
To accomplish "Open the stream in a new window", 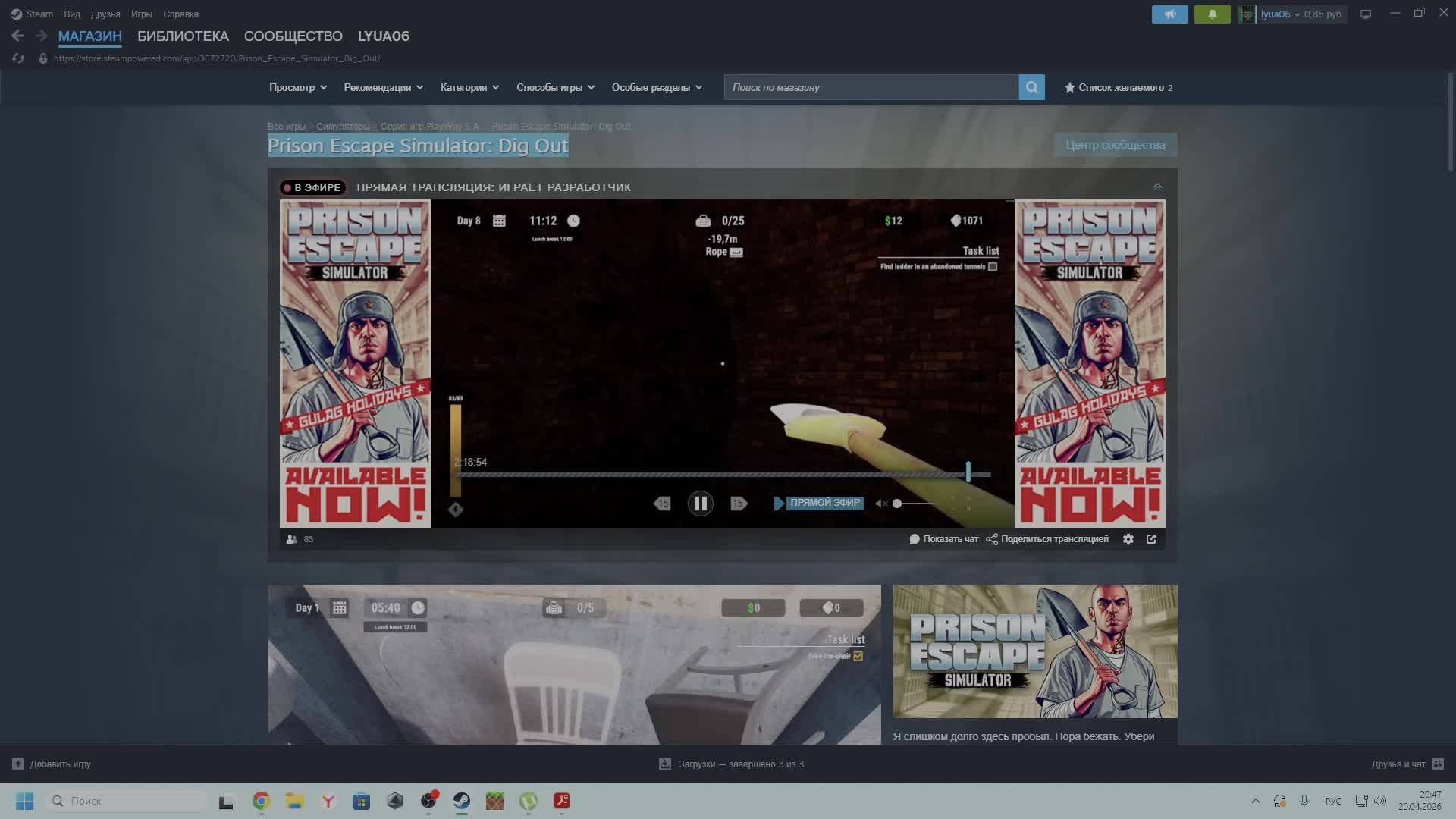I will point(1152,538).
